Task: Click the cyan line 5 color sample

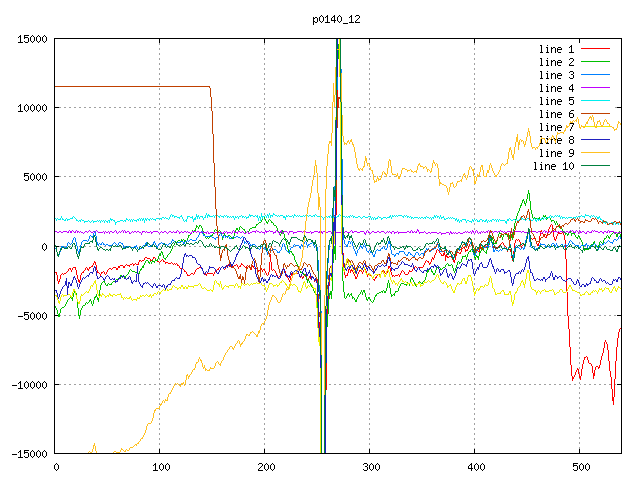Action: (596, 101)
